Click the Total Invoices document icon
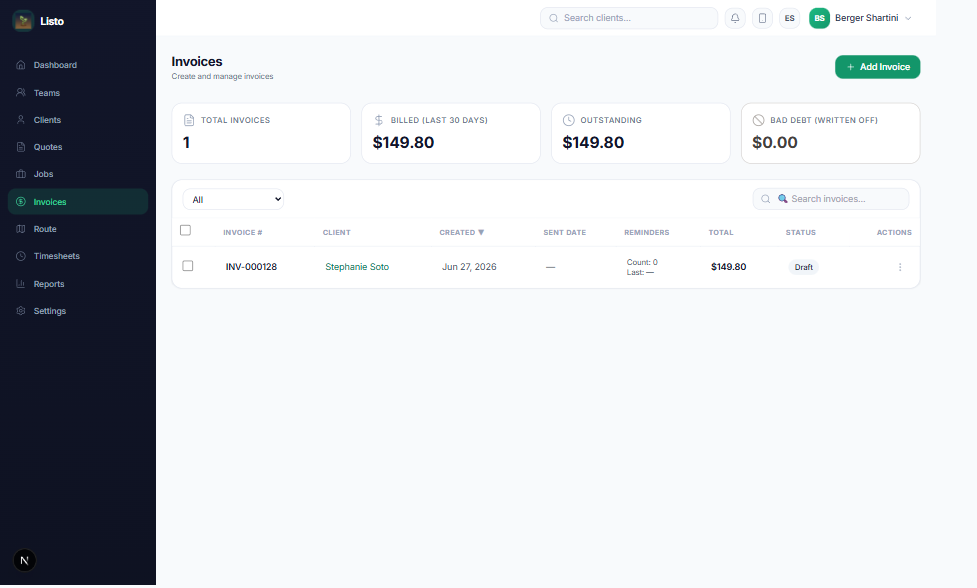977x588 pixels. tap(189, 120)
